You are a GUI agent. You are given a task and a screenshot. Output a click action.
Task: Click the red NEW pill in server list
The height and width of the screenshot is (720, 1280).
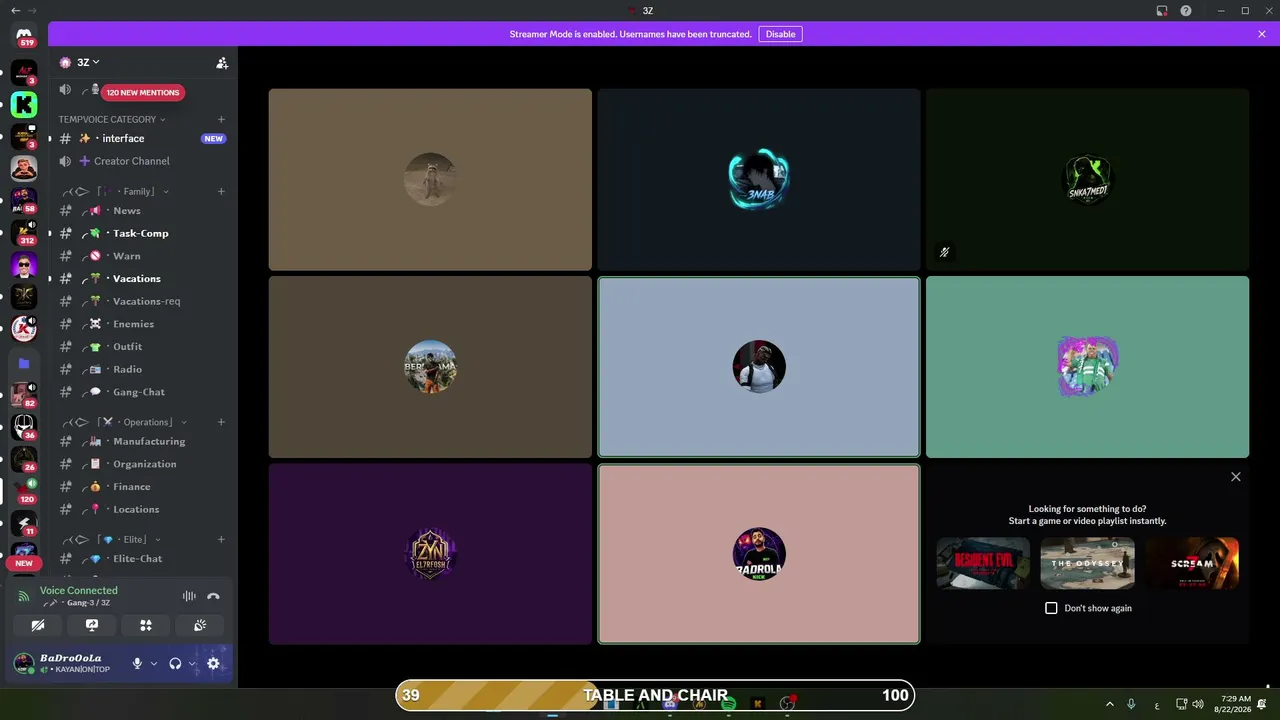click(24, 563)
